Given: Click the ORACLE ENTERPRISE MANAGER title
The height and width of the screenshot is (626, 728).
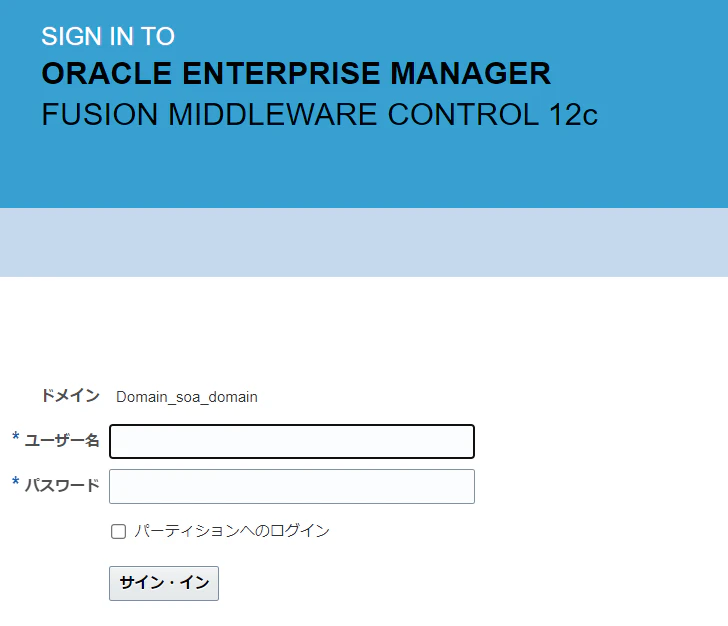Looking at the screenshot, I should [x=296, y=73].
